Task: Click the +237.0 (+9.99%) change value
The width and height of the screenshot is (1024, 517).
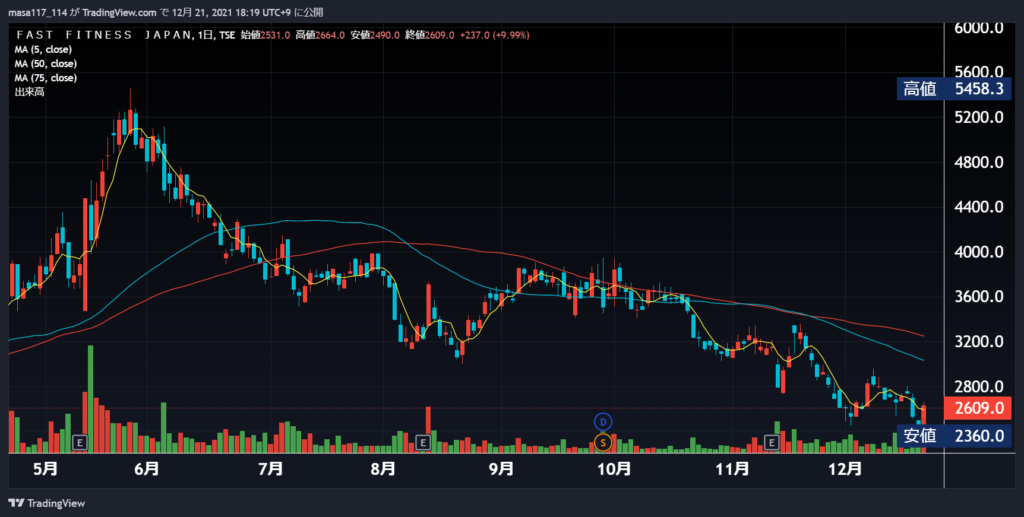Action: 494,35
